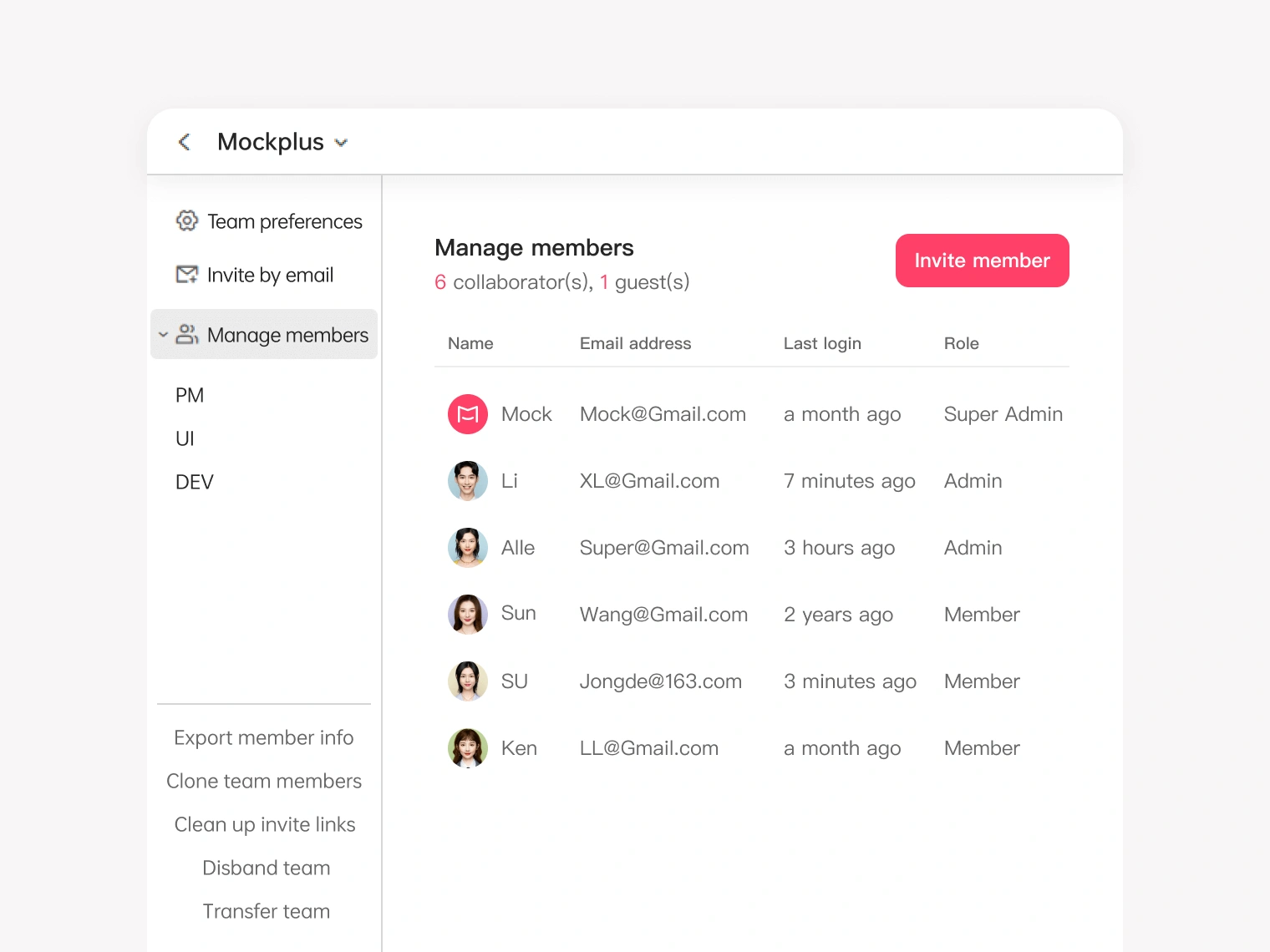Click Ken's profile avatar

coord(468,748)
